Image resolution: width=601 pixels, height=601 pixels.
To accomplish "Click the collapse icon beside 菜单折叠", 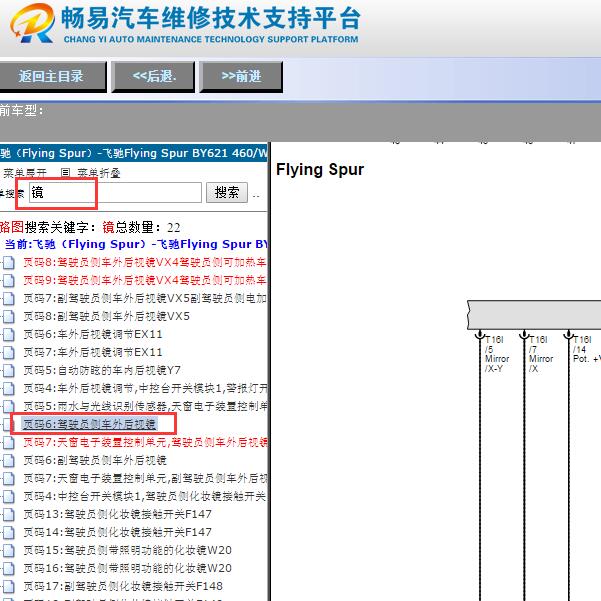I will point(65,173).
